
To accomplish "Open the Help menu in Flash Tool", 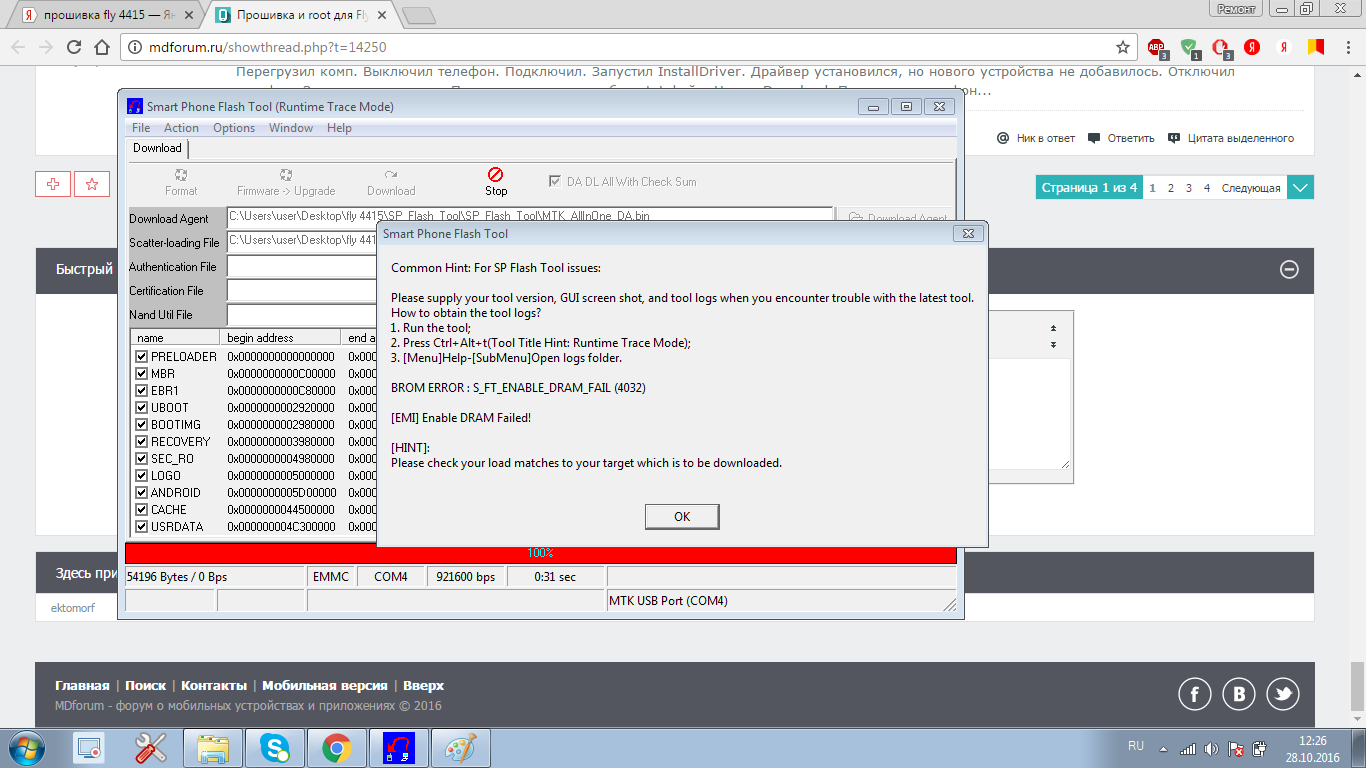I will 339,128.
